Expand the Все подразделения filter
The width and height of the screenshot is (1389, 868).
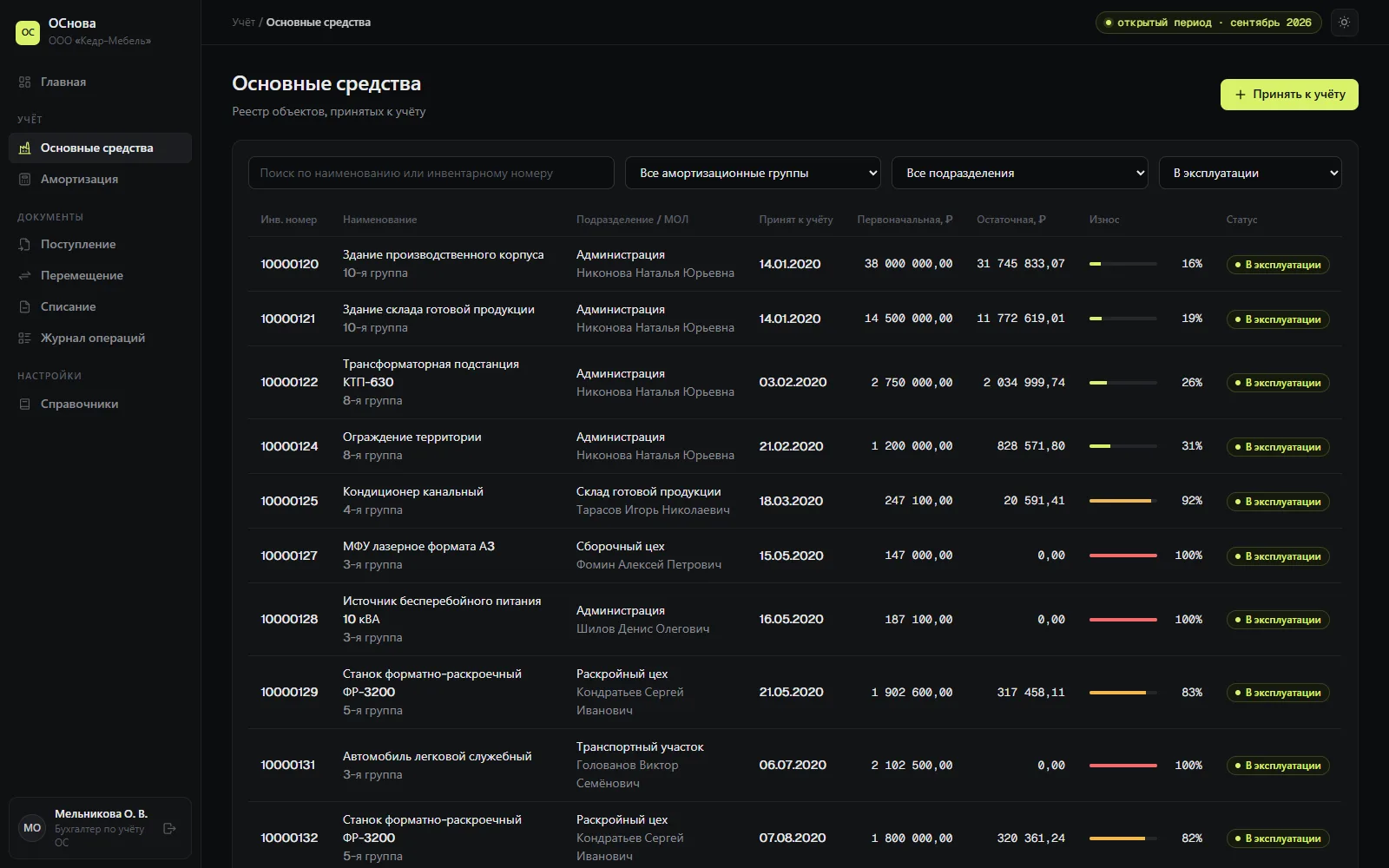click(1020, 173)
